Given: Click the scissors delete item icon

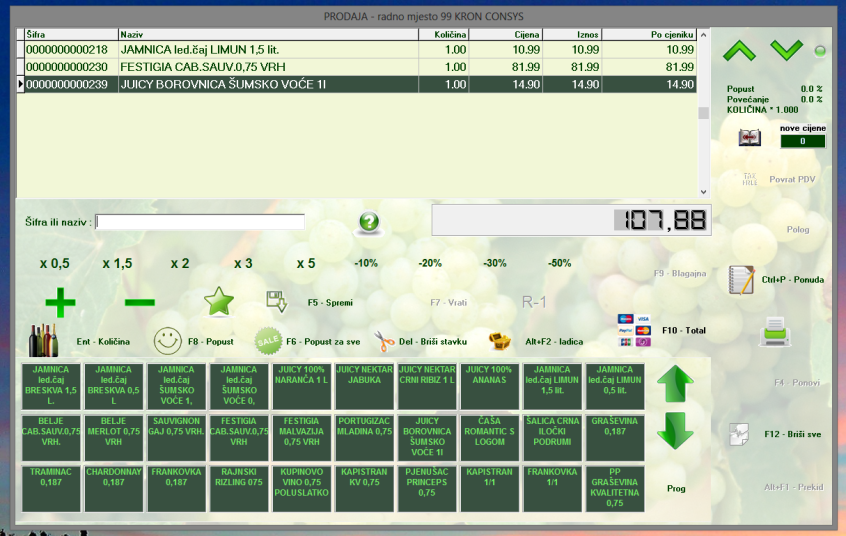Looking at the screenshot, I should point(384,342).
